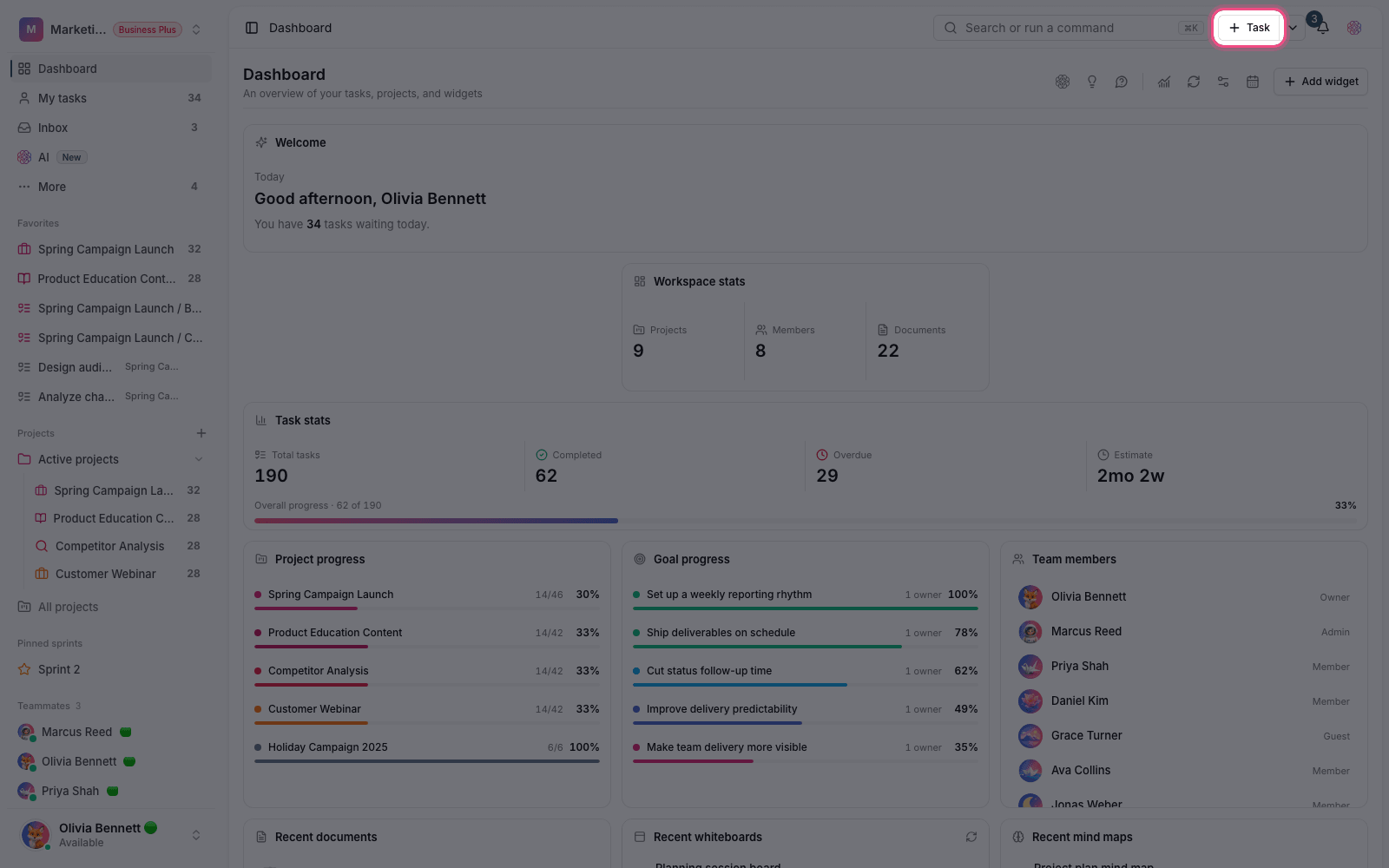This screenshot has height=868, width=1389.
Task: Open All projects link in sidebar
Action: pyautogui.click(x=111, y=607)
